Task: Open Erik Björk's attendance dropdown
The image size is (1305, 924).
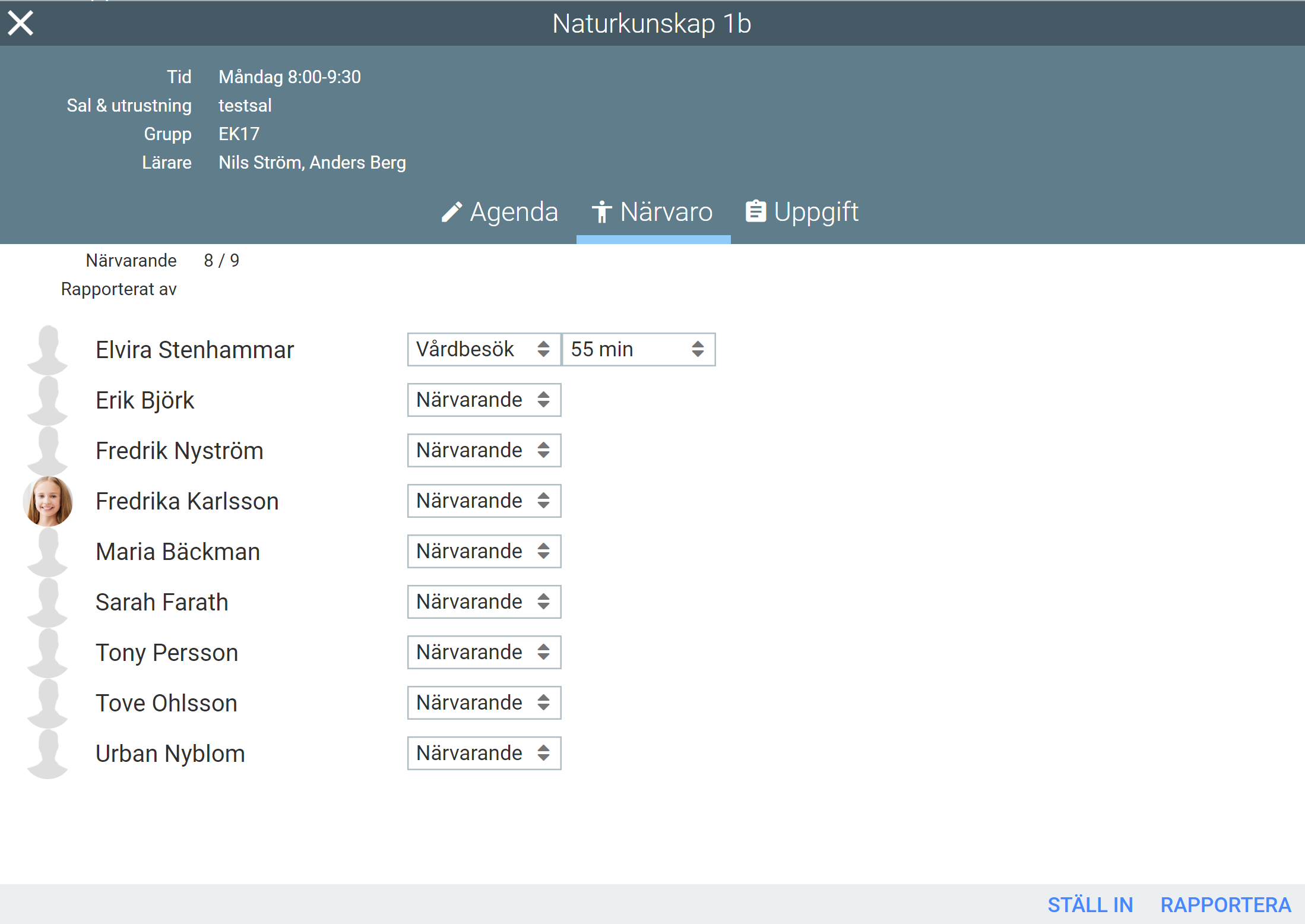Action: (484, 400)
